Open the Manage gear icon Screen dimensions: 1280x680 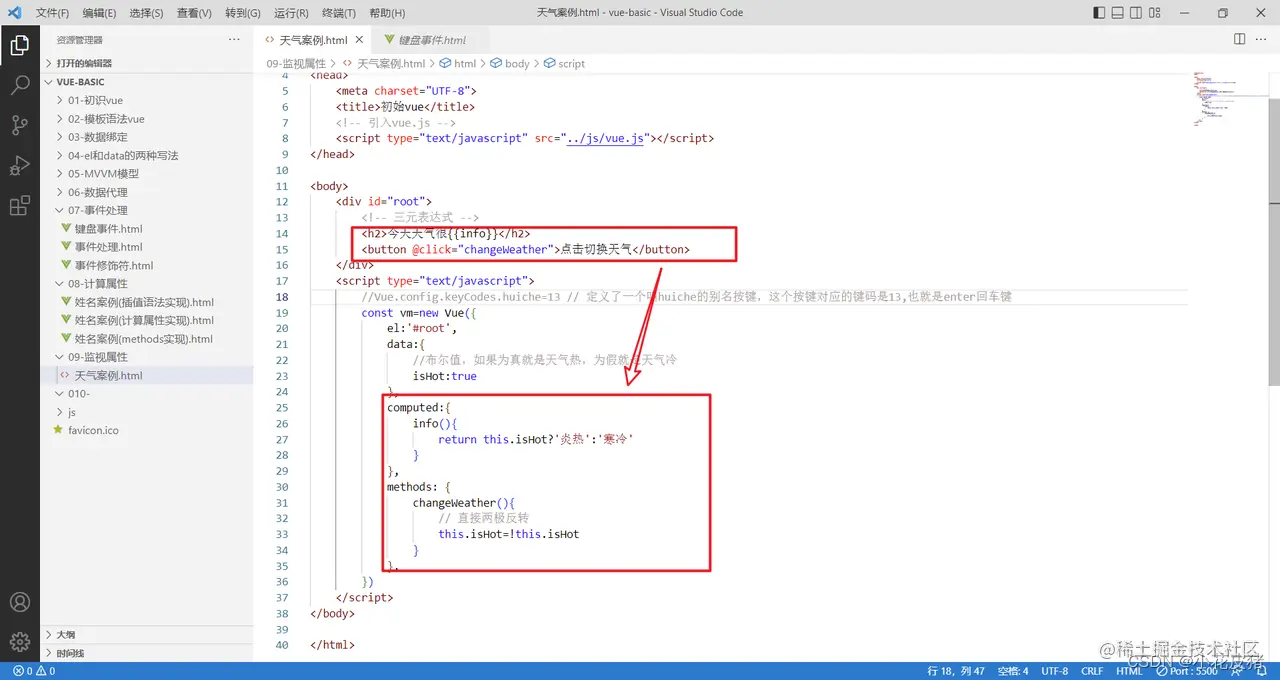tap(19, 641)
